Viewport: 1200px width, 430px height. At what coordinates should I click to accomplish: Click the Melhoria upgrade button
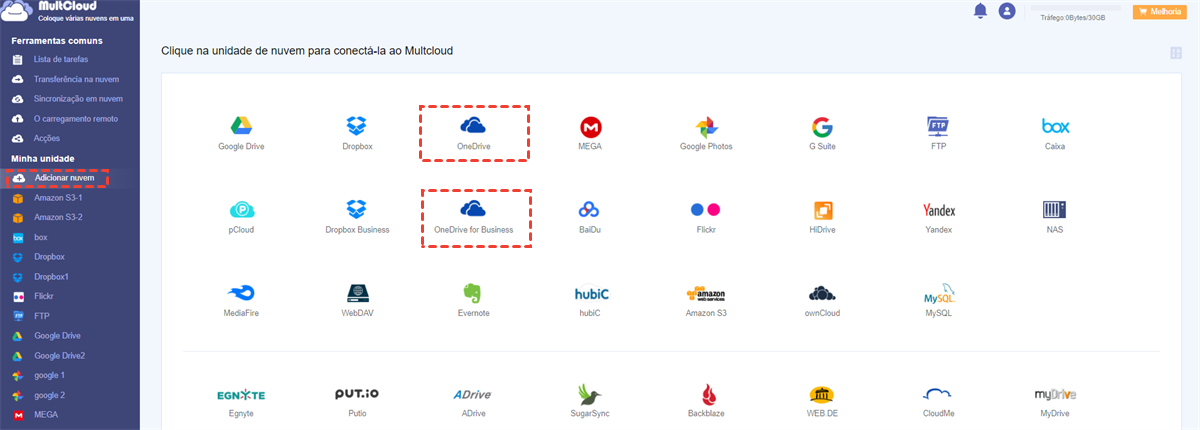pos(1159,12)
